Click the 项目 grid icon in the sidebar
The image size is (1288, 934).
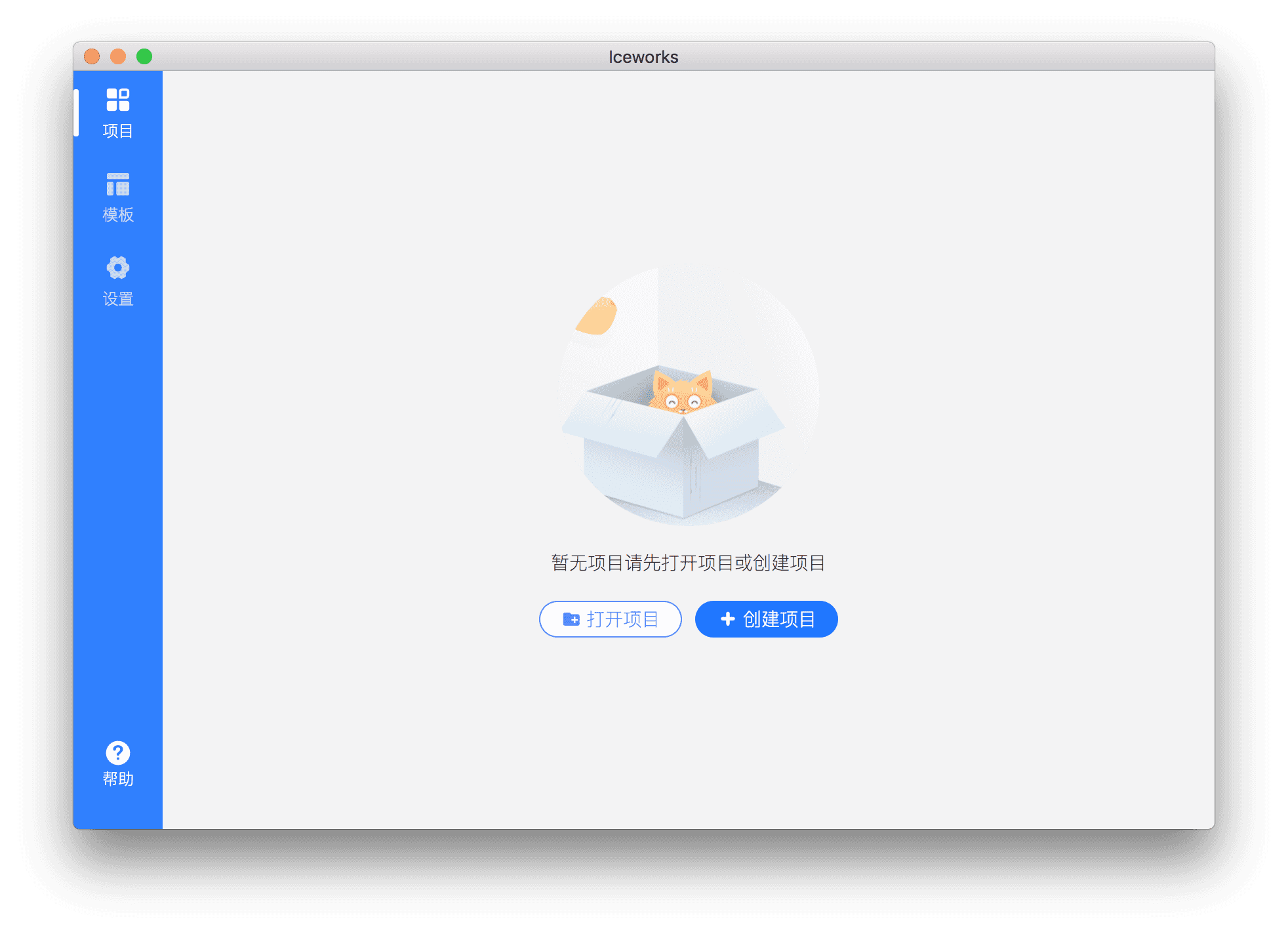(x=118, y=100)
